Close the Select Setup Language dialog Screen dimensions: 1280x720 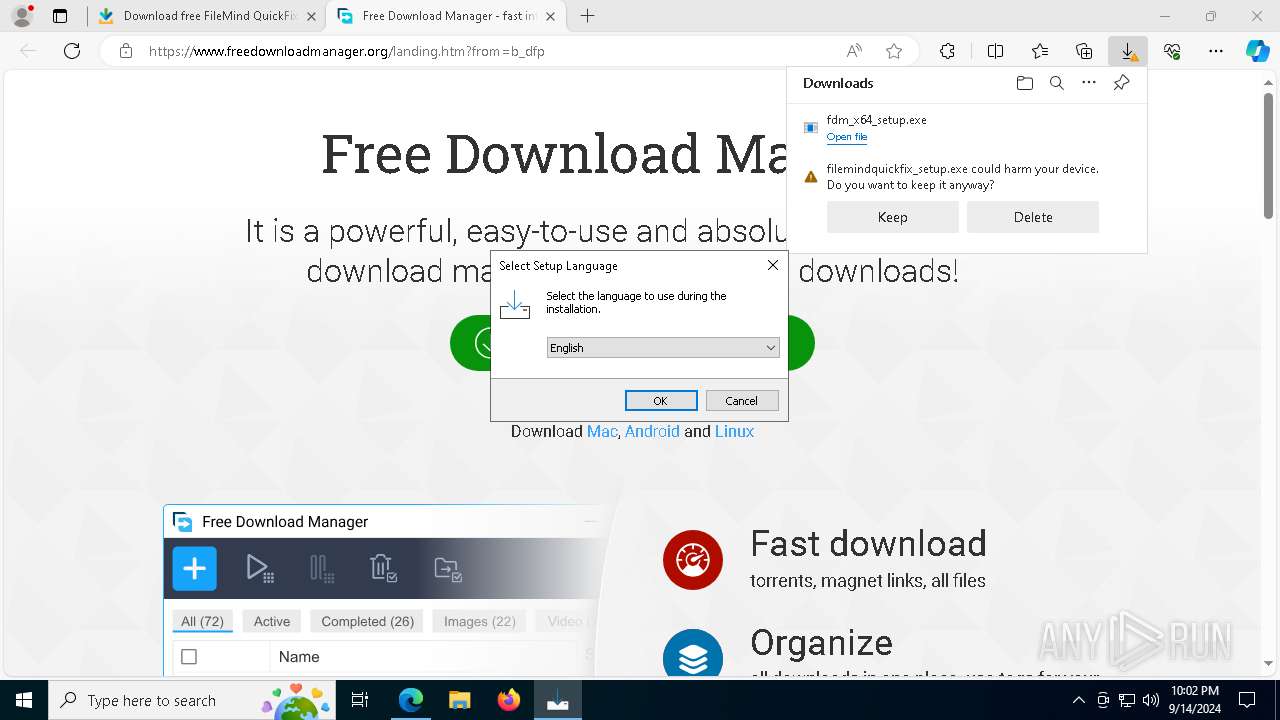coord(772,265)
